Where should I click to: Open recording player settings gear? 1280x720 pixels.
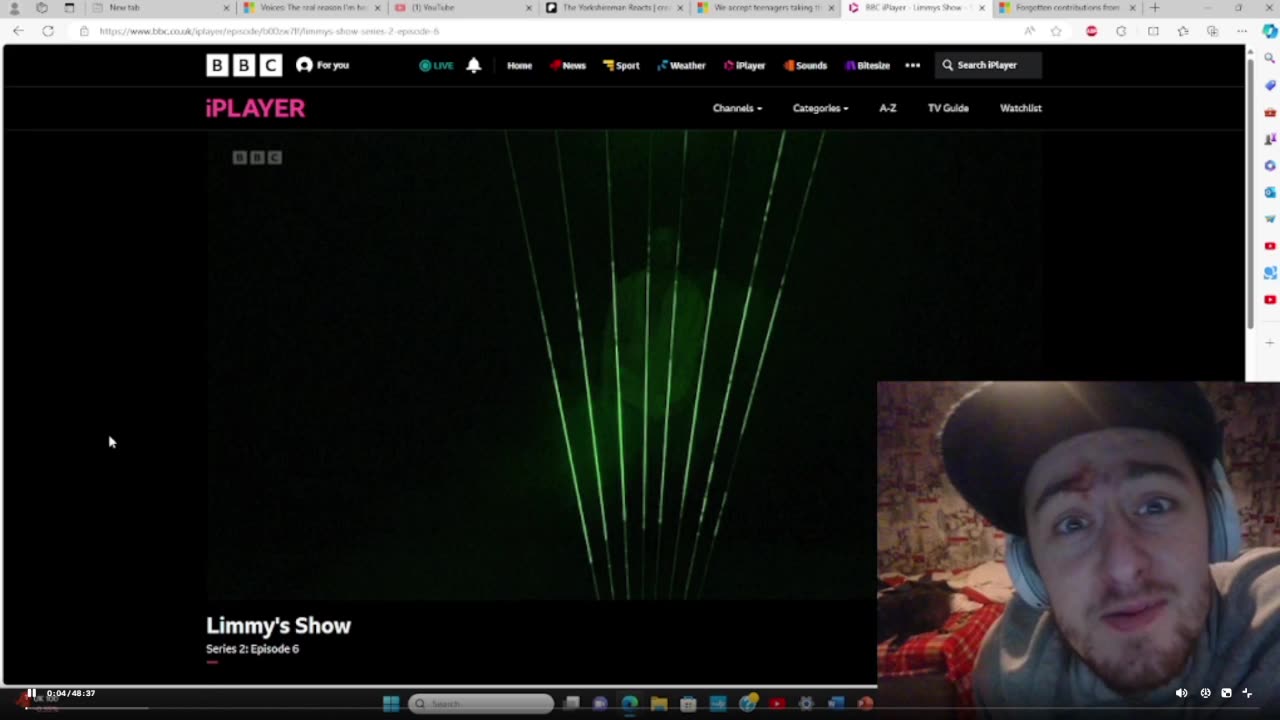[x=1205, y=693]
